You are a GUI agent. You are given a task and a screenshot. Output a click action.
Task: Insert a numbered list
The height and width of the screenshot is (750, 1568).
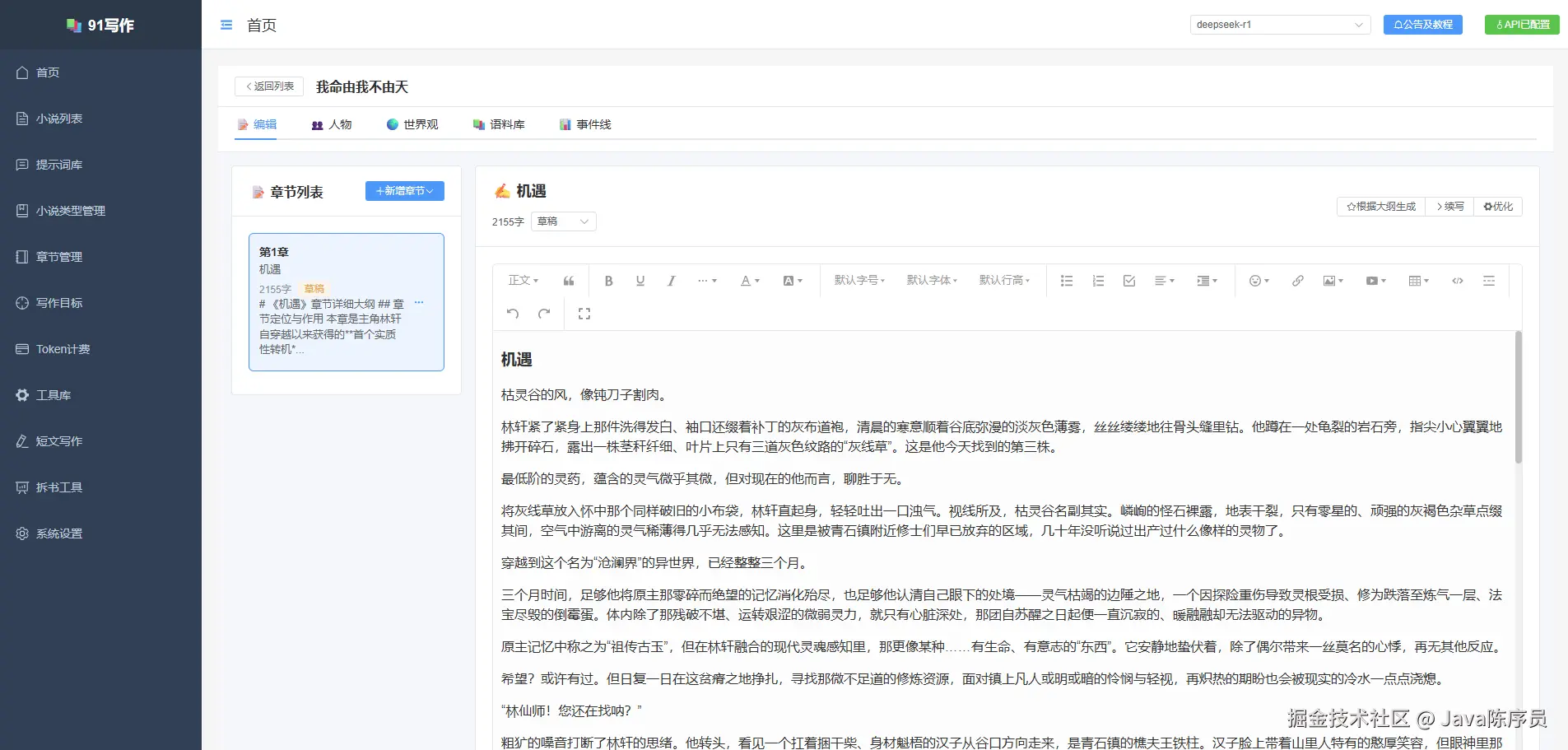pyautogui.click(x=1098, y=281)
